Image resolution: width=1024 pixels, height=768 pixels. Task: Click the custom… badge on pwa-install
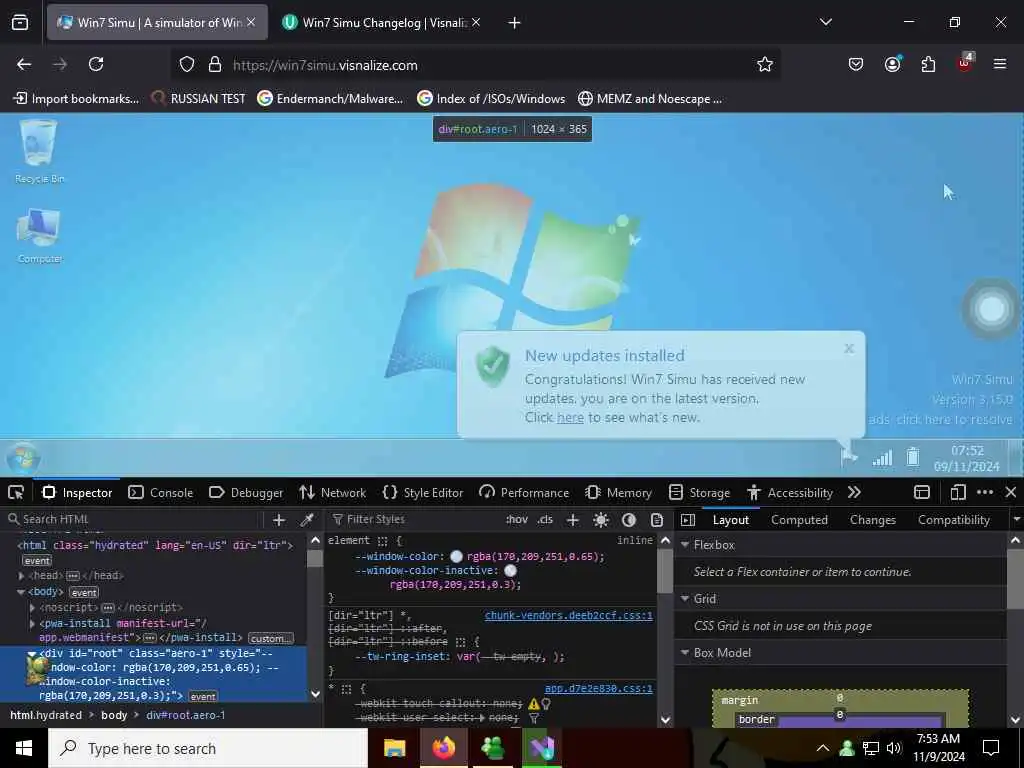pos(270,638)
